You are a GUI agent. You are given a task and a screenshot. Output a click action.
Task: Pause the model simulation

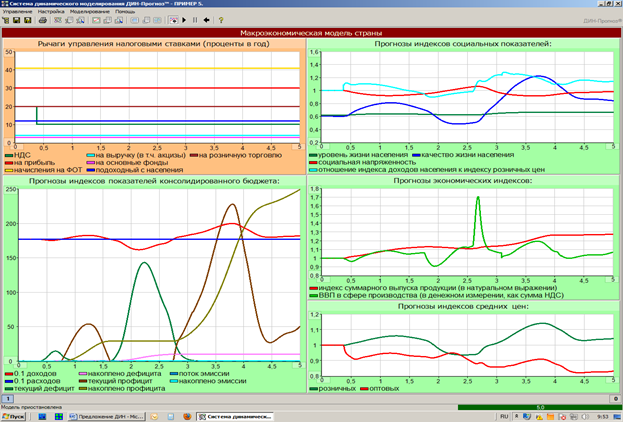pos(195,20)
